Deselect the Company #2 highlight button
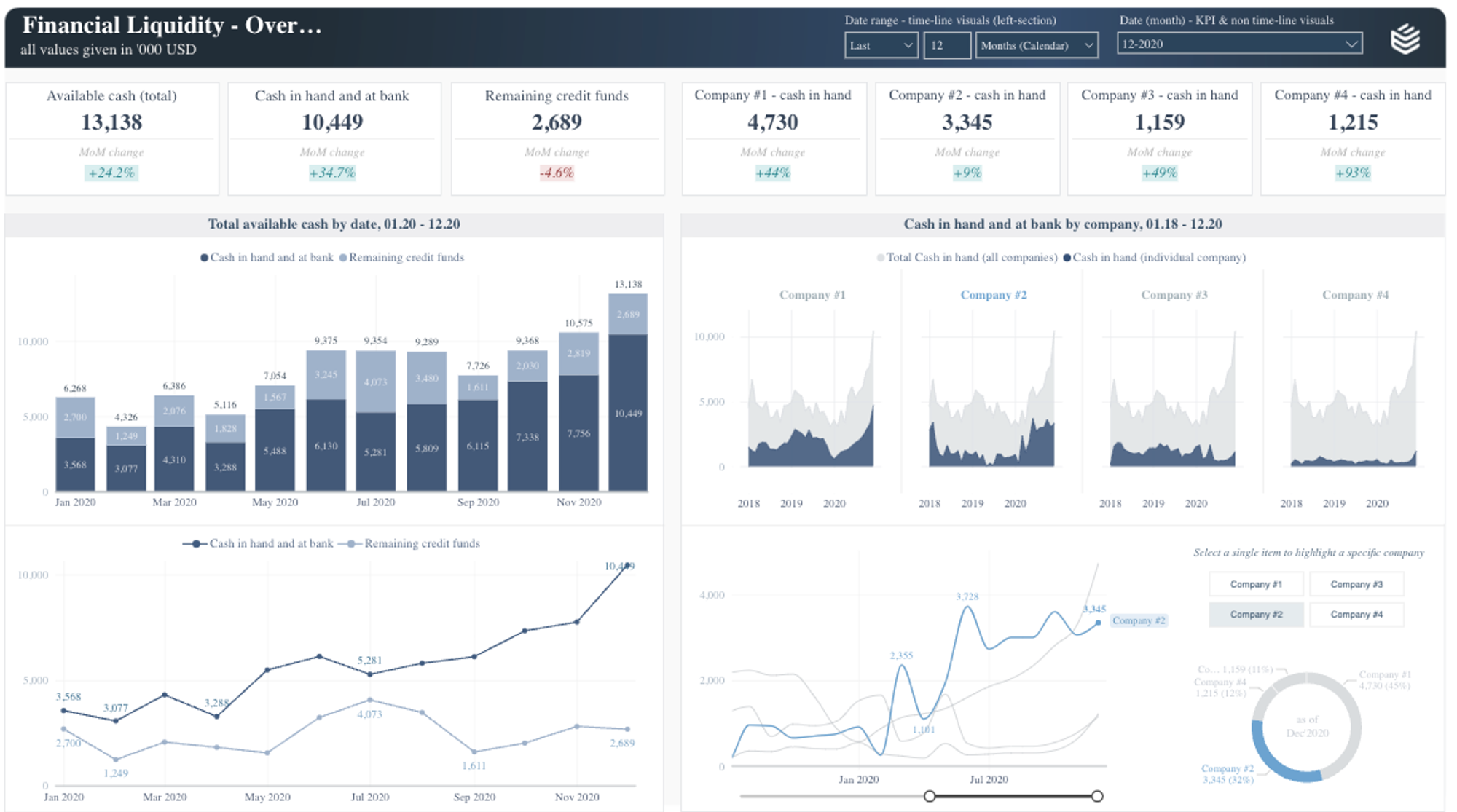Image resolution: width=1457 pixels, height=812 pixels. click(1256, 614)
